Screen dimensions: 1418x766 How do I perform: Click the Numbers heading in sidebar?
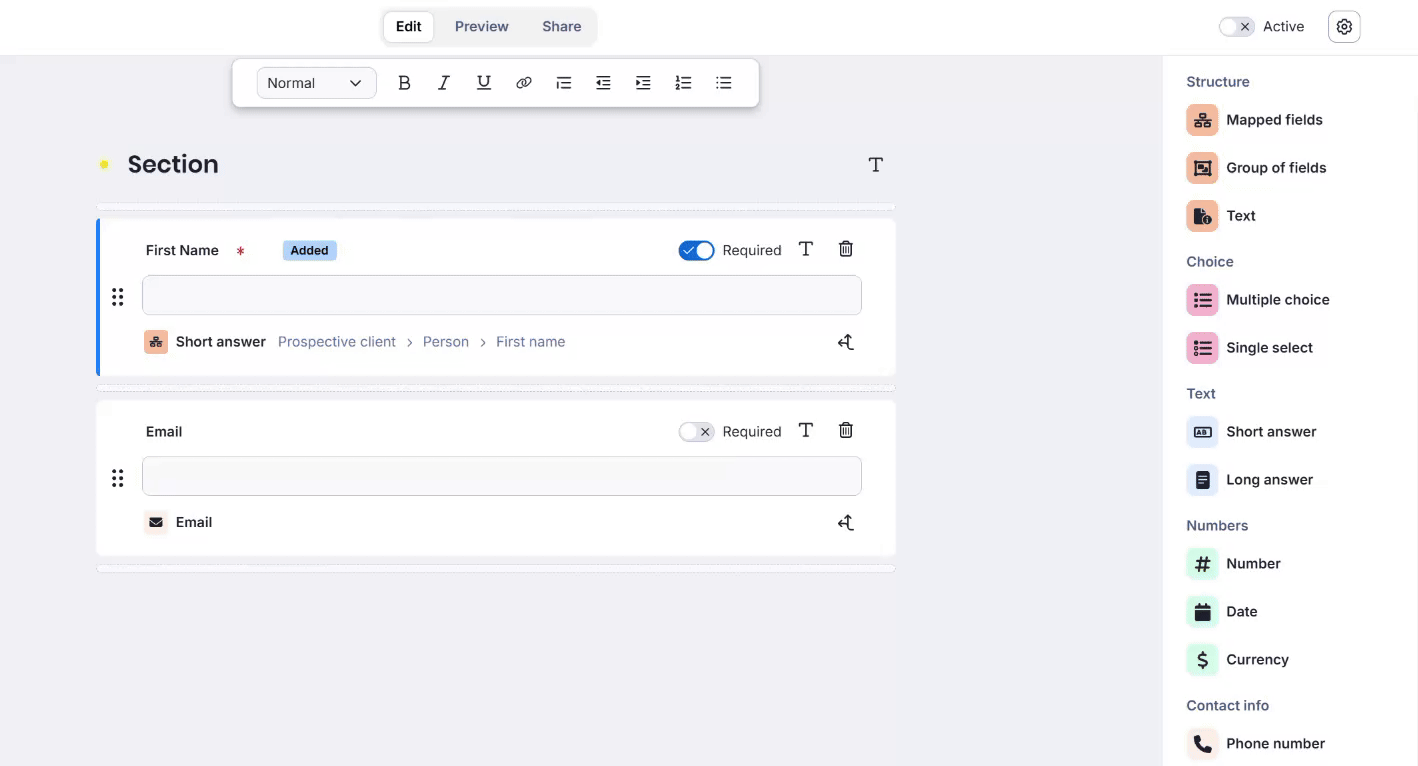tap(1217, 526)
